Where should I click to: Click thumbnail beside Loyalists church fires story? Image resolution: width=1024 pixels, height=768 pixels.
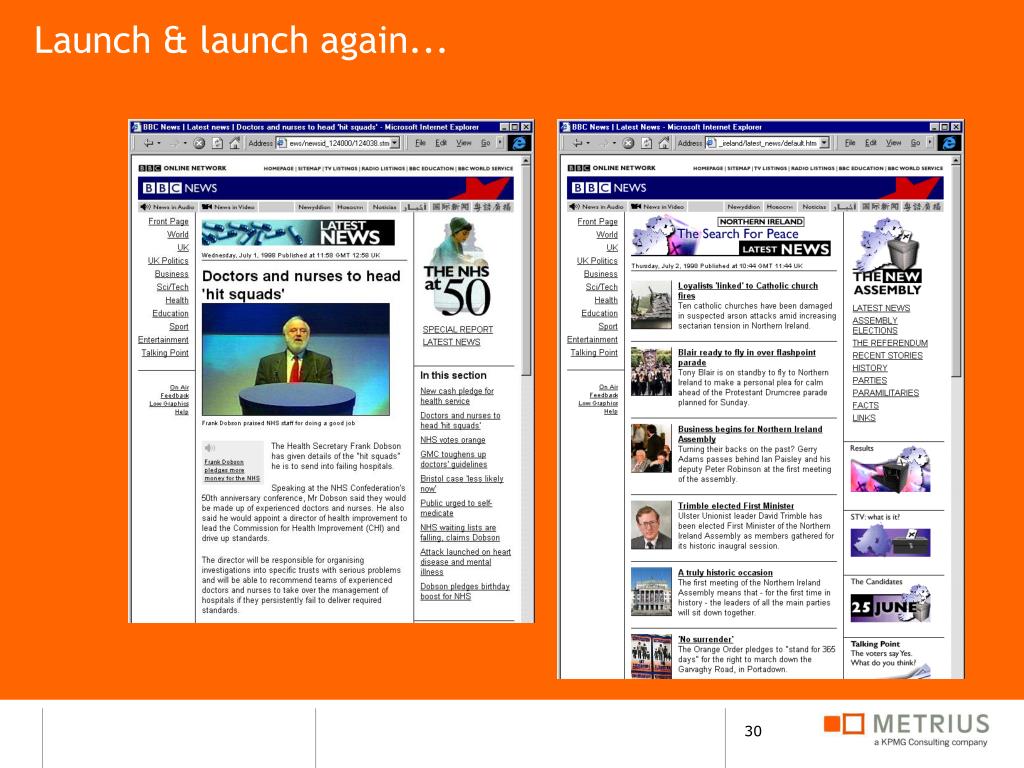(x=651, y=305)
